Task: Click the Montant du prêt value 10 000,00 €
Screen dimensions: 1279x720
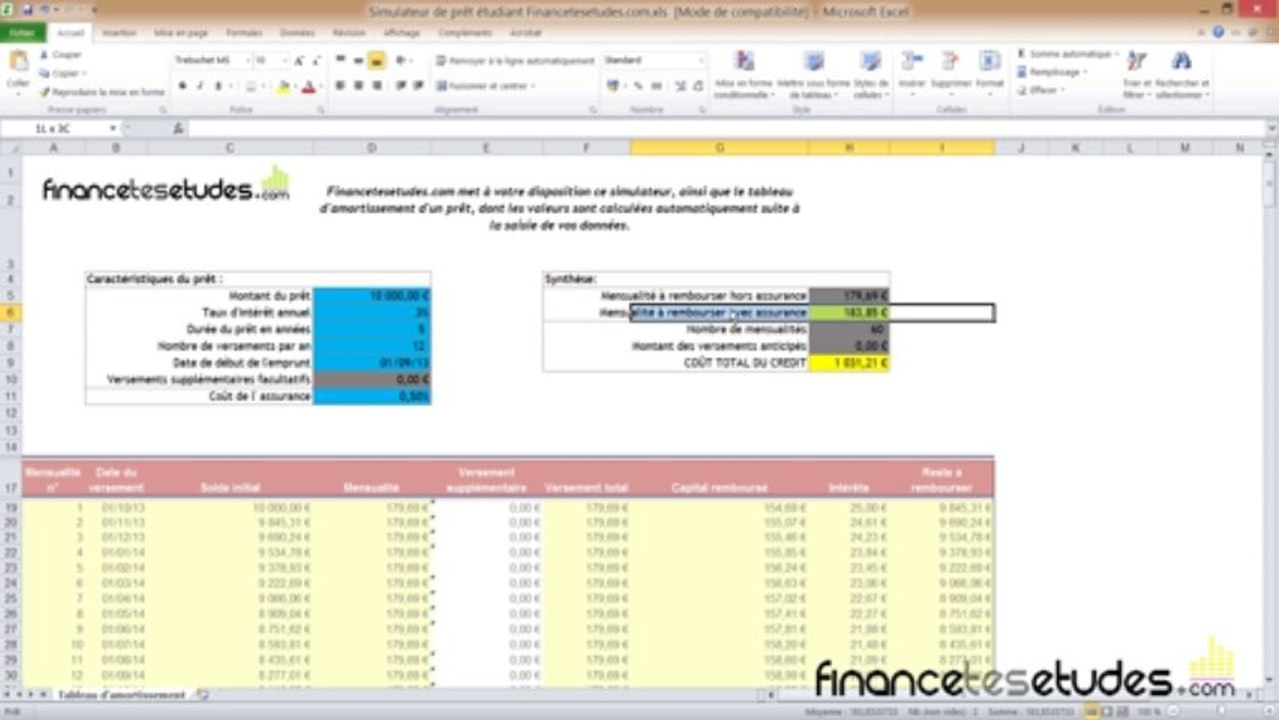Action: click(372, 295)
